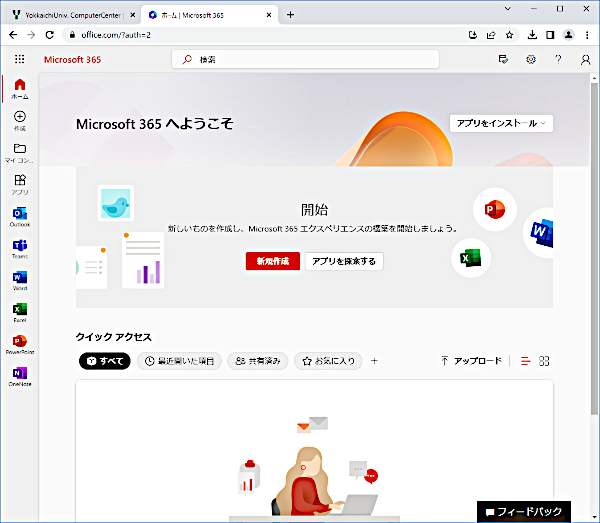Viewport: 600px width, 523px height.
Task: Open a new browser tab
Action: [290, 15]
